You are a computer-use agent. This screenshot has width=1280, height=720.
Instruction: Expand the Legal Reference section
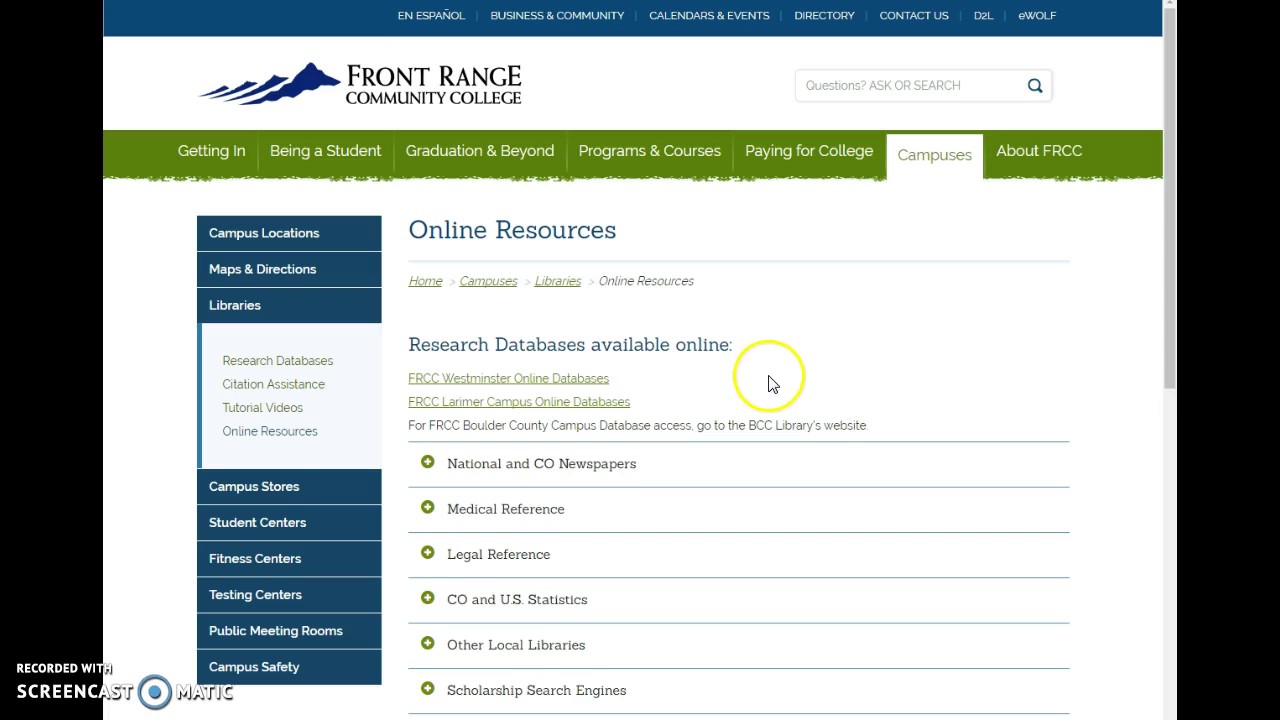(738, 554)
